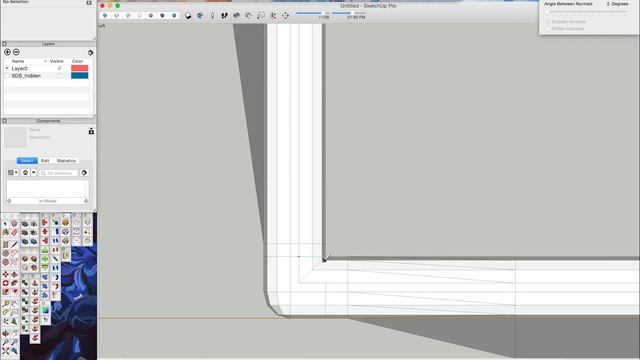Switch to the Select tab in Components
Screen dimensions: 640x360
[27, 160]
